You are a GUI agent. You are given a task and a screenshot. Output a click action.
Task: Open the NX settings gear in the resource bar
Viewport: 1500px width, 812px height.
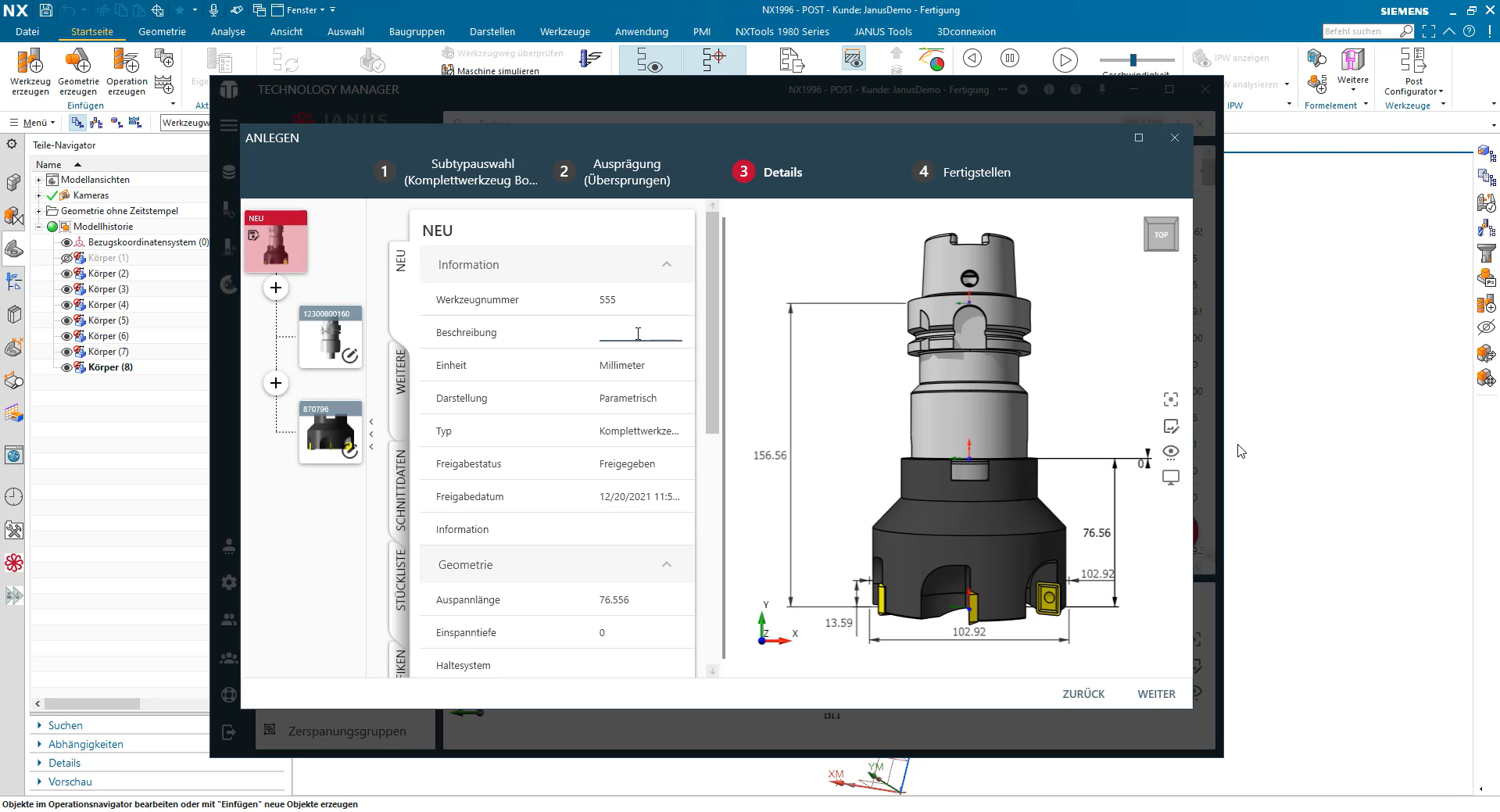12,144
